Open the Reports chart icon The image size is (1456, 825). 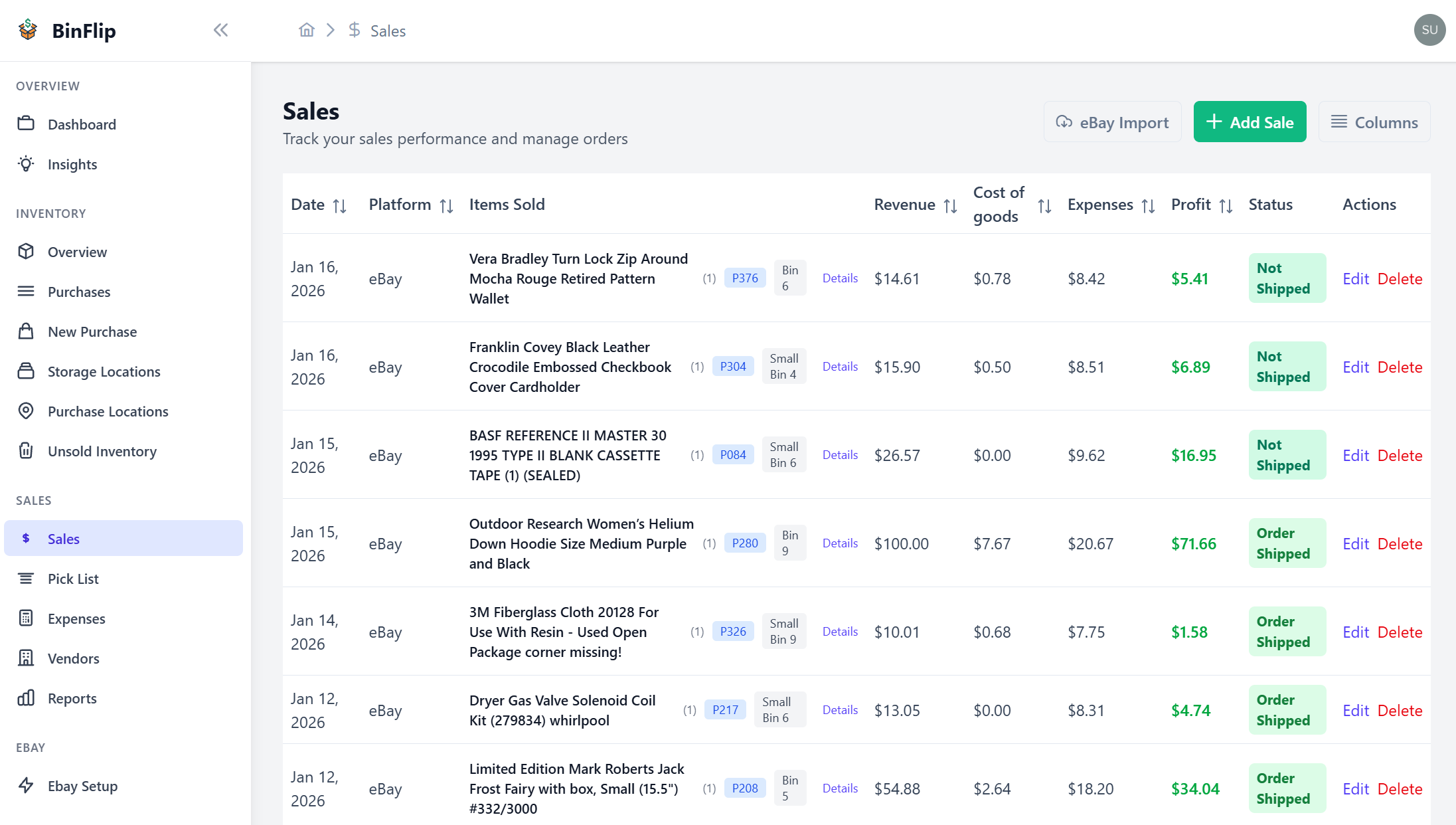pyautogui.click(x=26, y=698)
